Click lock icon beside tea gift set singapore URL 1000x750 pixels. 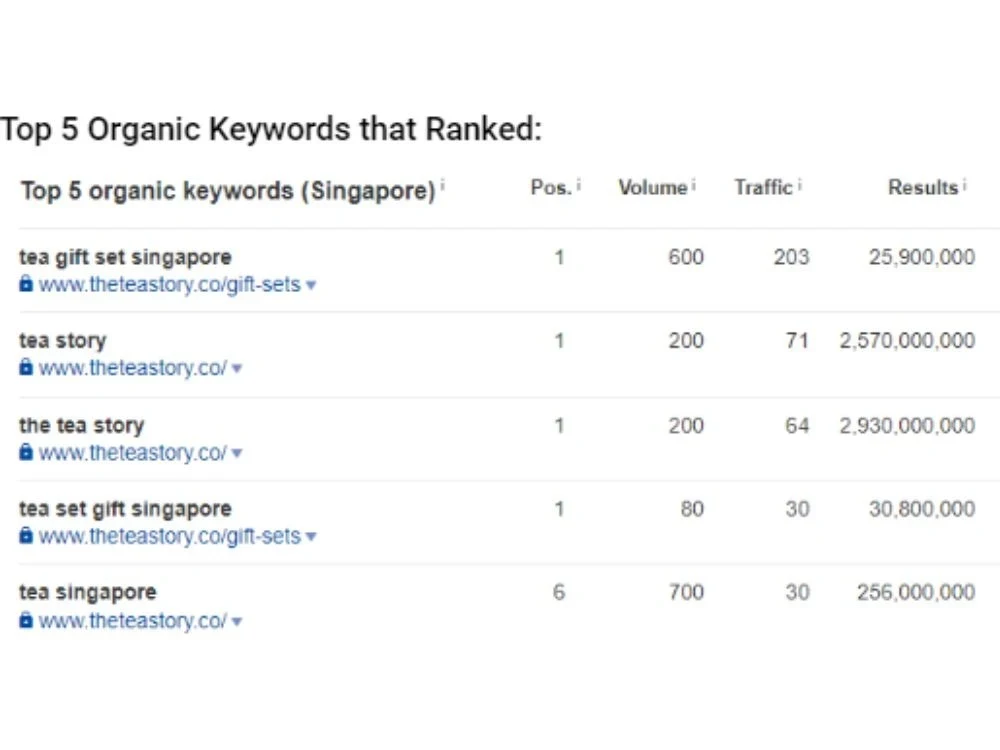tap(26, 283)
